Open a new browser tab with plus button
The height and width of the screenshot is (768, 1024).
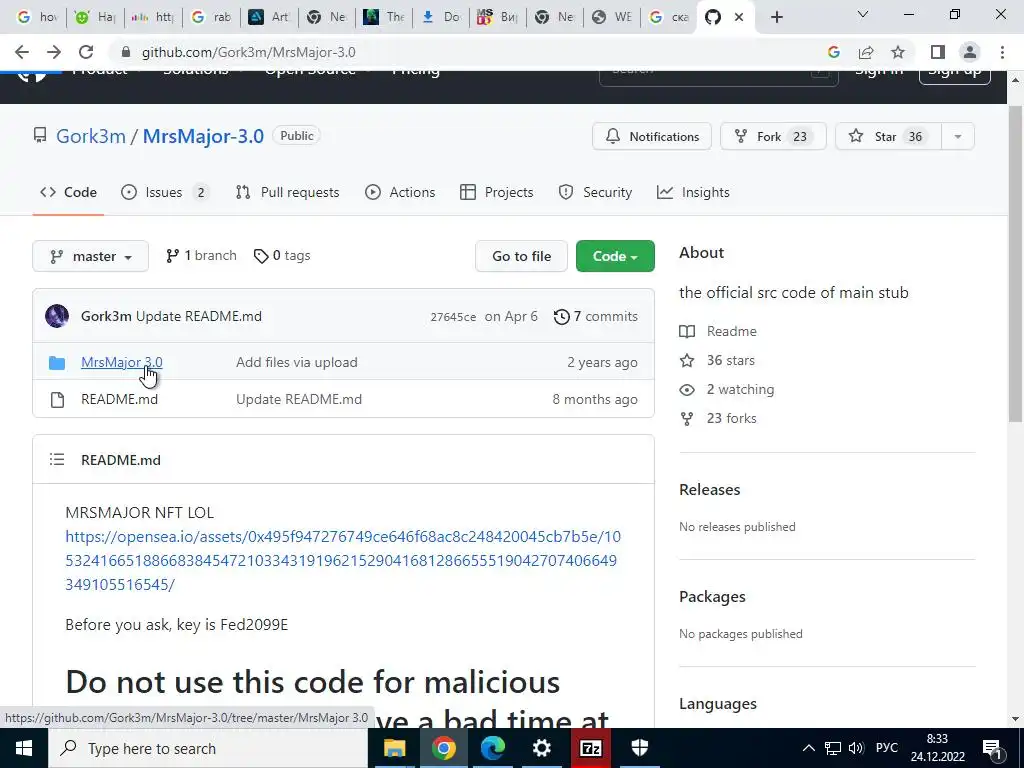point(776,17)
